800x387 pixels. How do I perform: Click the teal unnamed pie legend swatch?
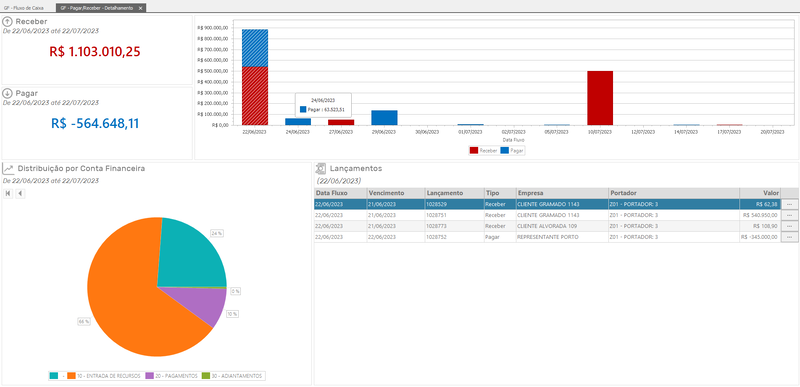point(54,376)
